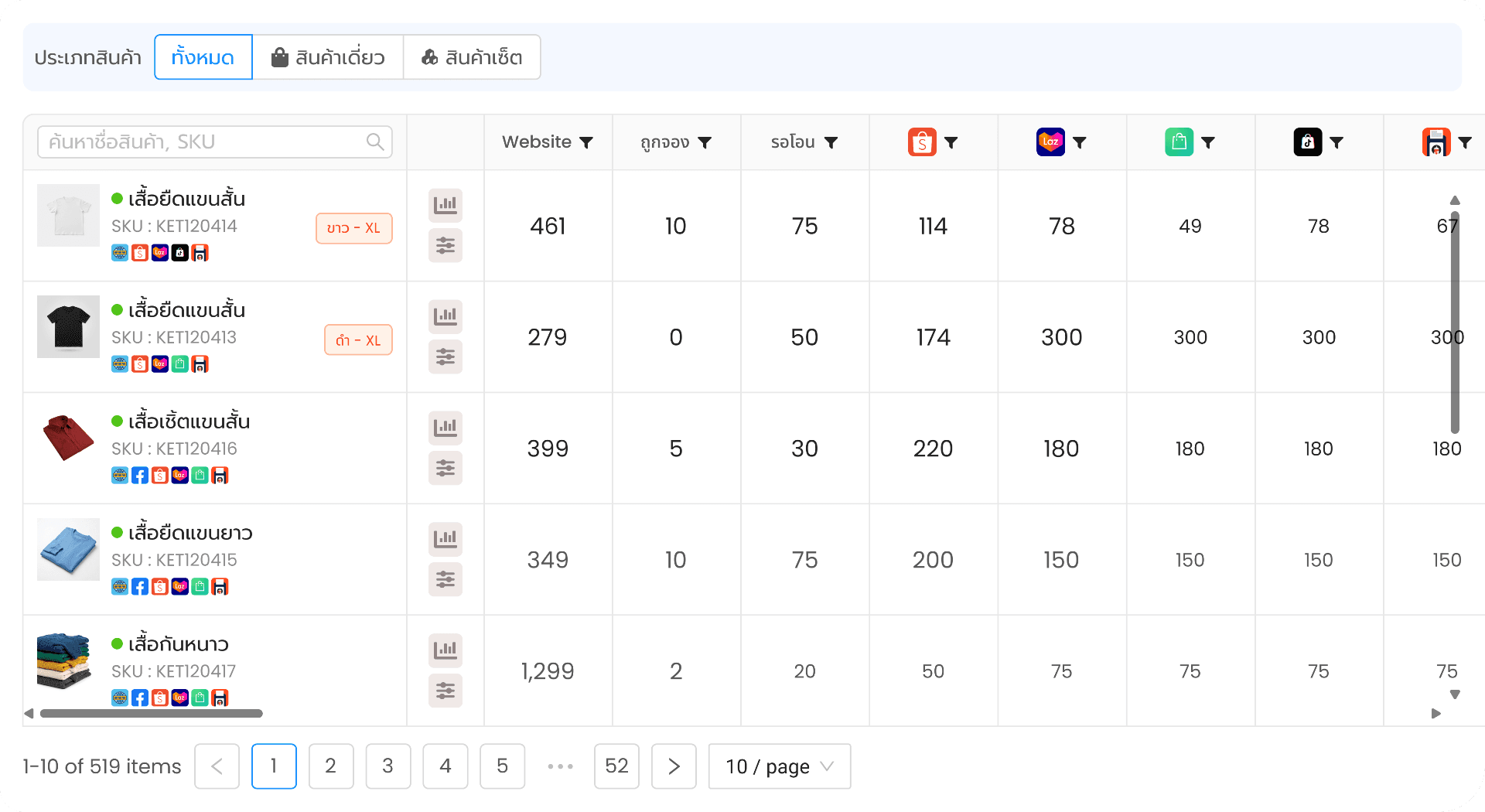Open stock settings for SKU KET120413
This screenshot has width=1485, height=812.
tap(445, 357)
